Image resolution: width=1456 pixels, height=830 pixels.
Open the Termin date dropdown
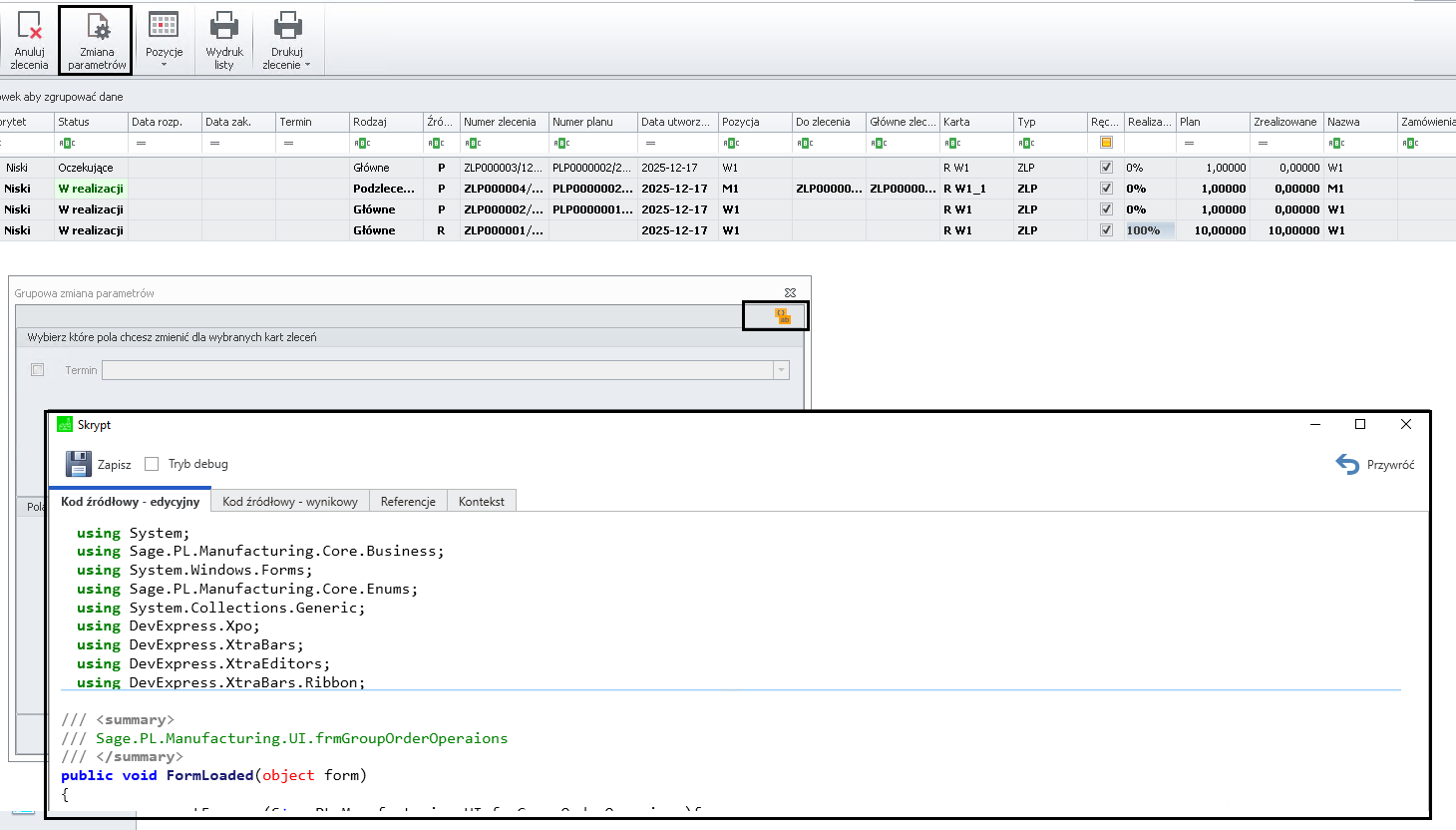[x=781, y=370]
